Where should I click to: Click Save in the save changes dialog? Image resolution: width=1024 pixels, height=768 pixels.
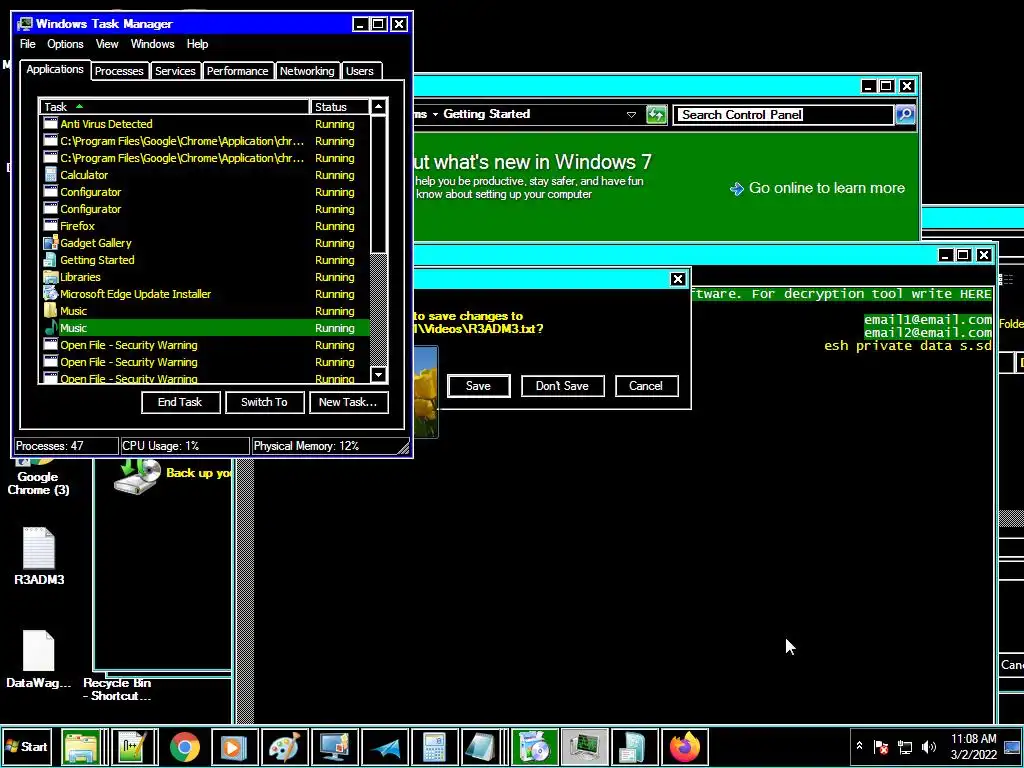(478, 385)
